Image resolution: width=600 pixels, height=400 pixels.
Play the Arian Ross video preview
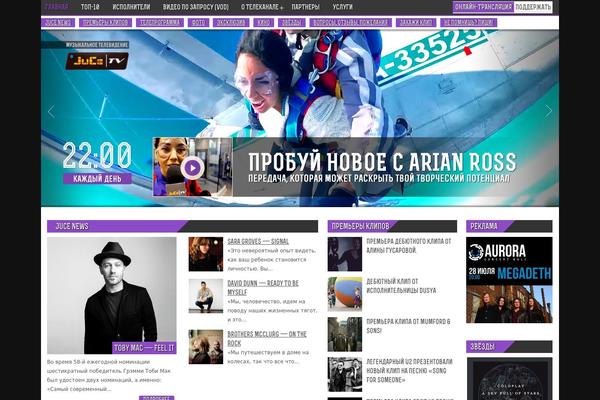coord(192,168)
